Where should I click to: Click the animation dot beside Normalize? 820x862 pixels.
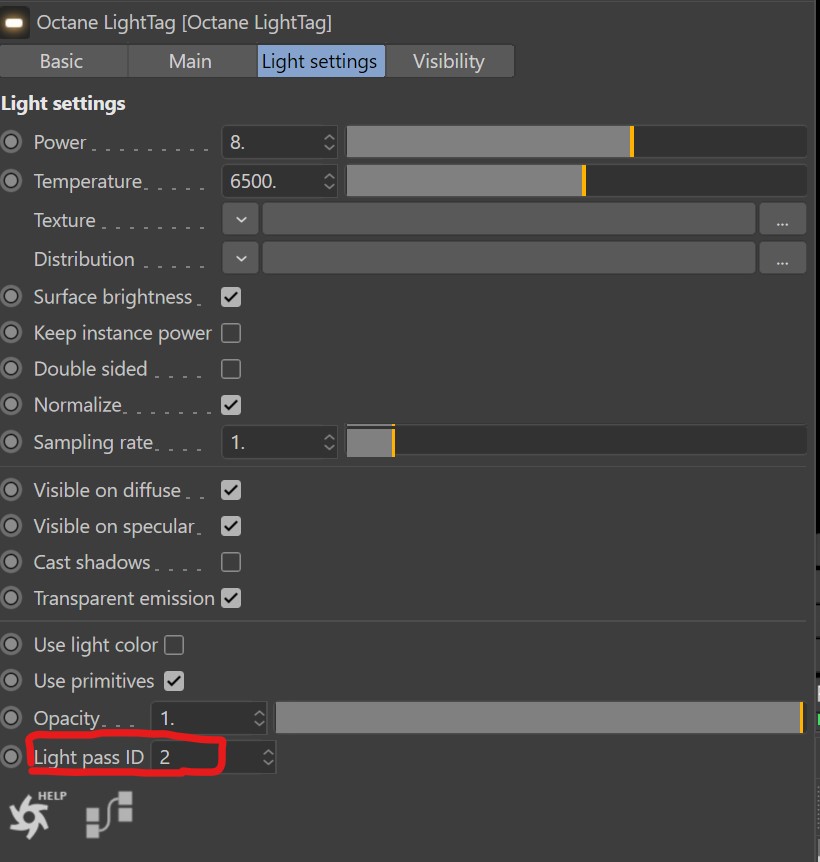click(x=11, y=405)
